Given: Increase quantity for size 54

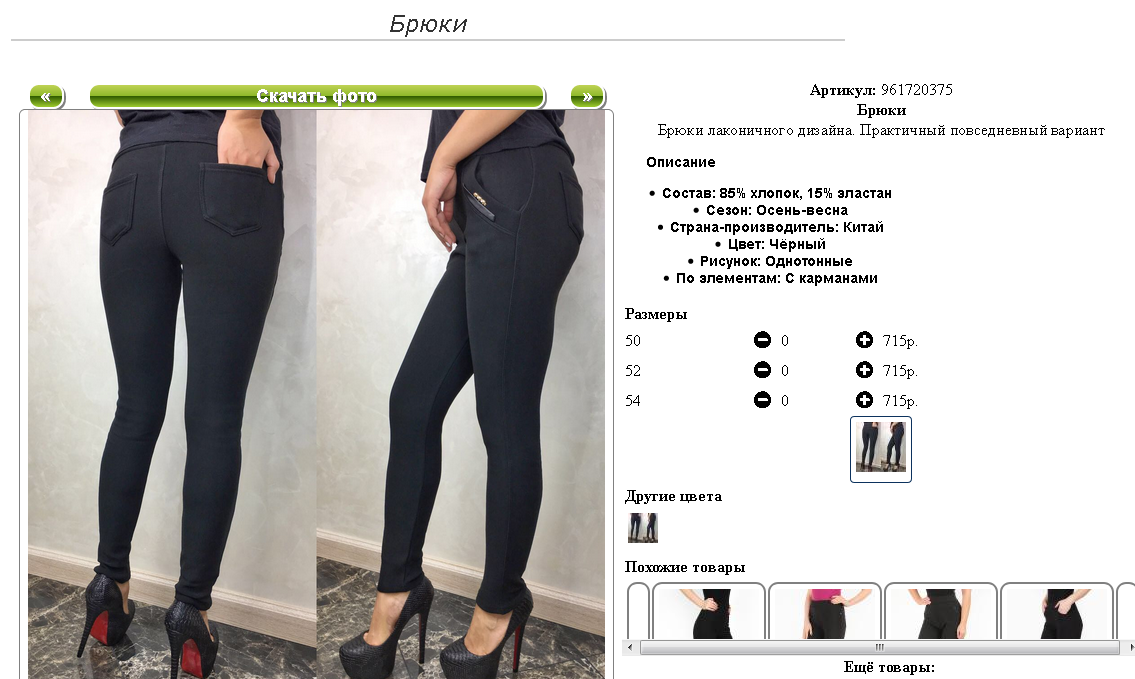Looking at the screenshot, I should tap(864, 400).
